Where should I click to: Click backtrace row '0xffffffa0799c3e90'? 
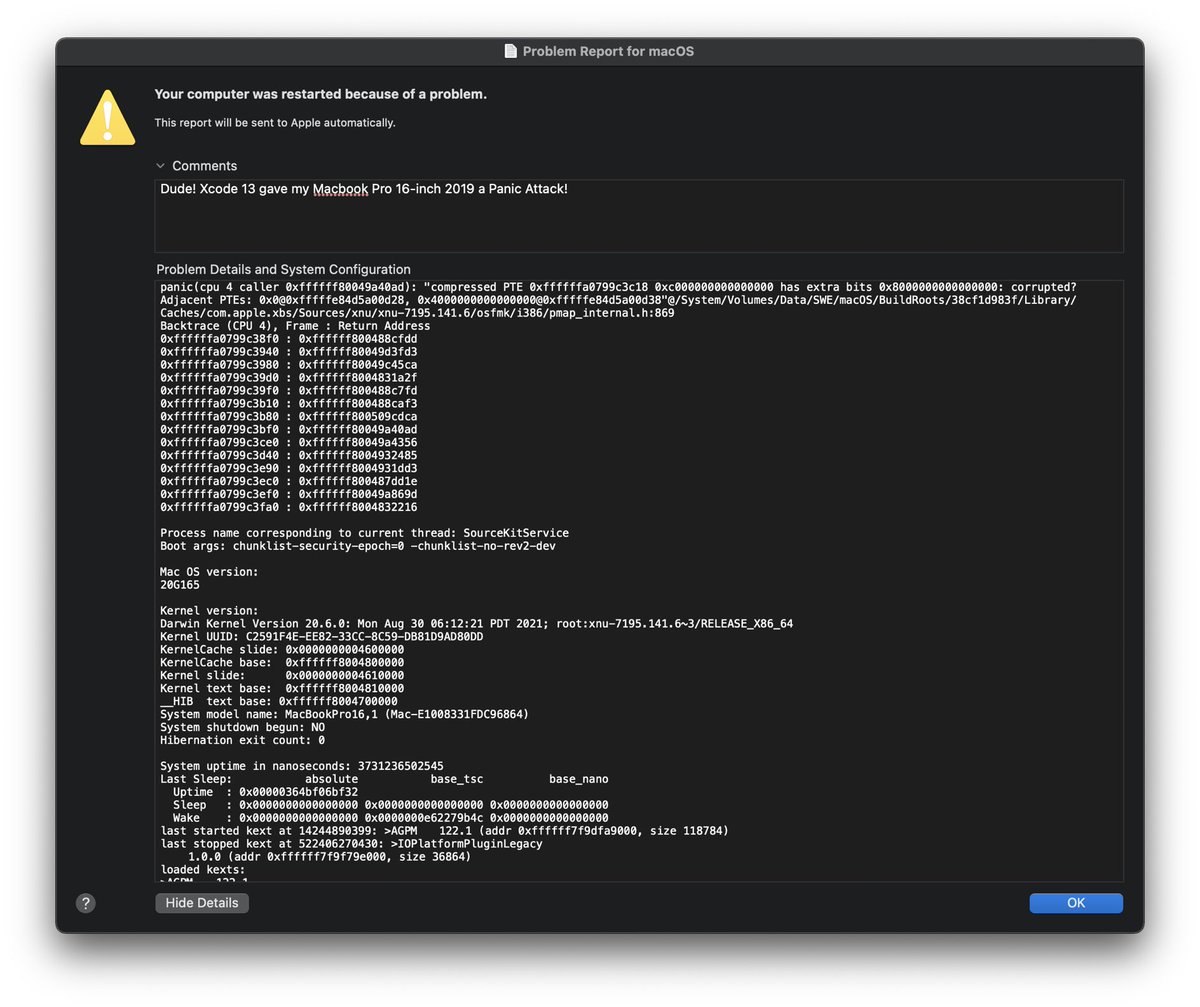point(289,469)
